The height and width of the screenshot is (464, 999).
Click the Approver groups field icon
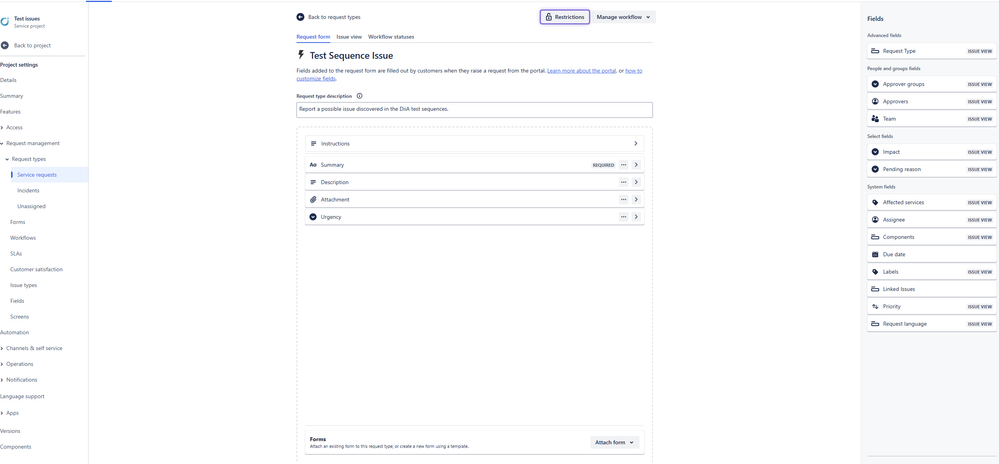pos(875,84)
